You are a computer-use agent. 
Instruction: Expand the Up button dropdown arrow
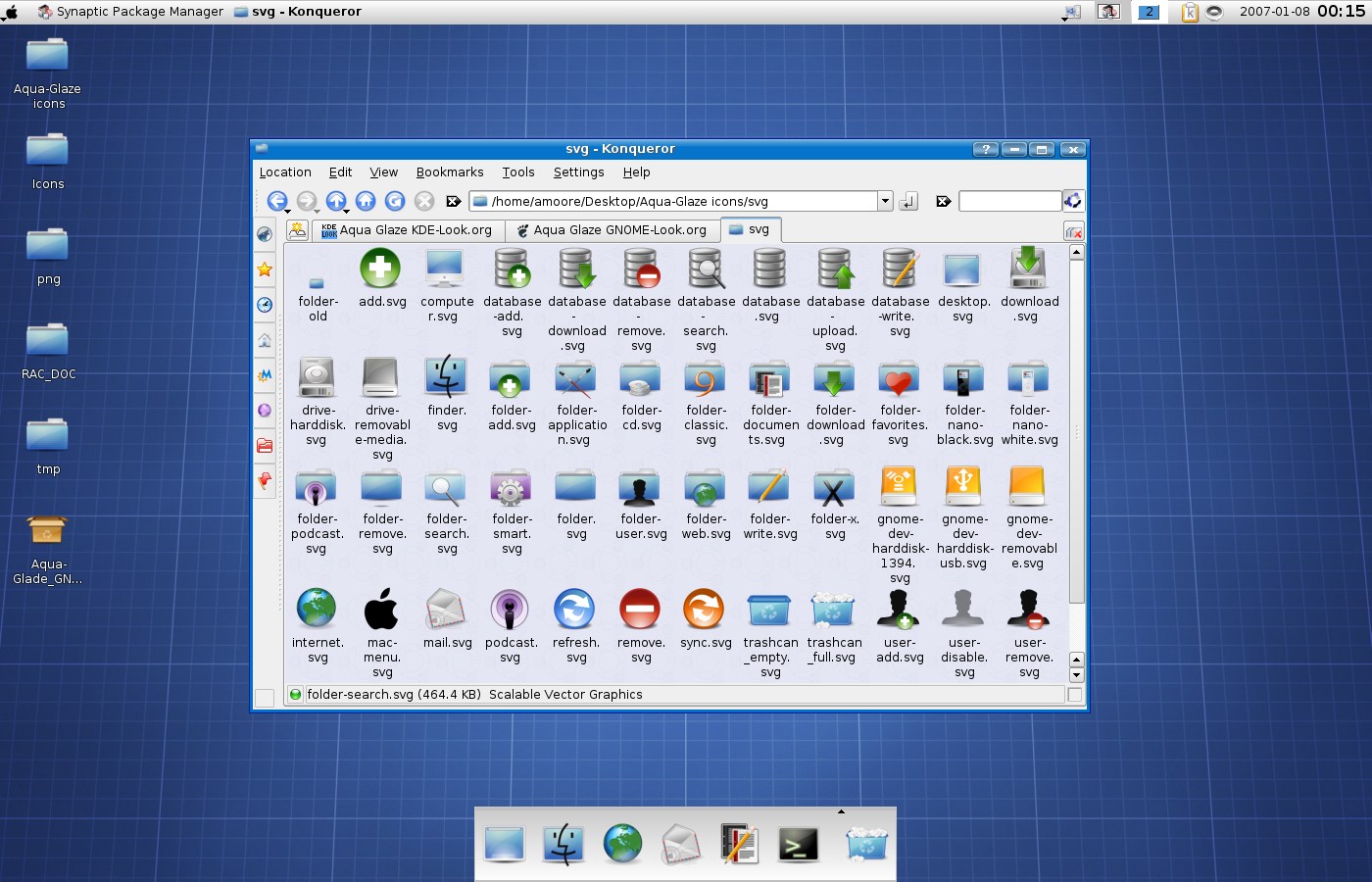[x=347, y=211]
